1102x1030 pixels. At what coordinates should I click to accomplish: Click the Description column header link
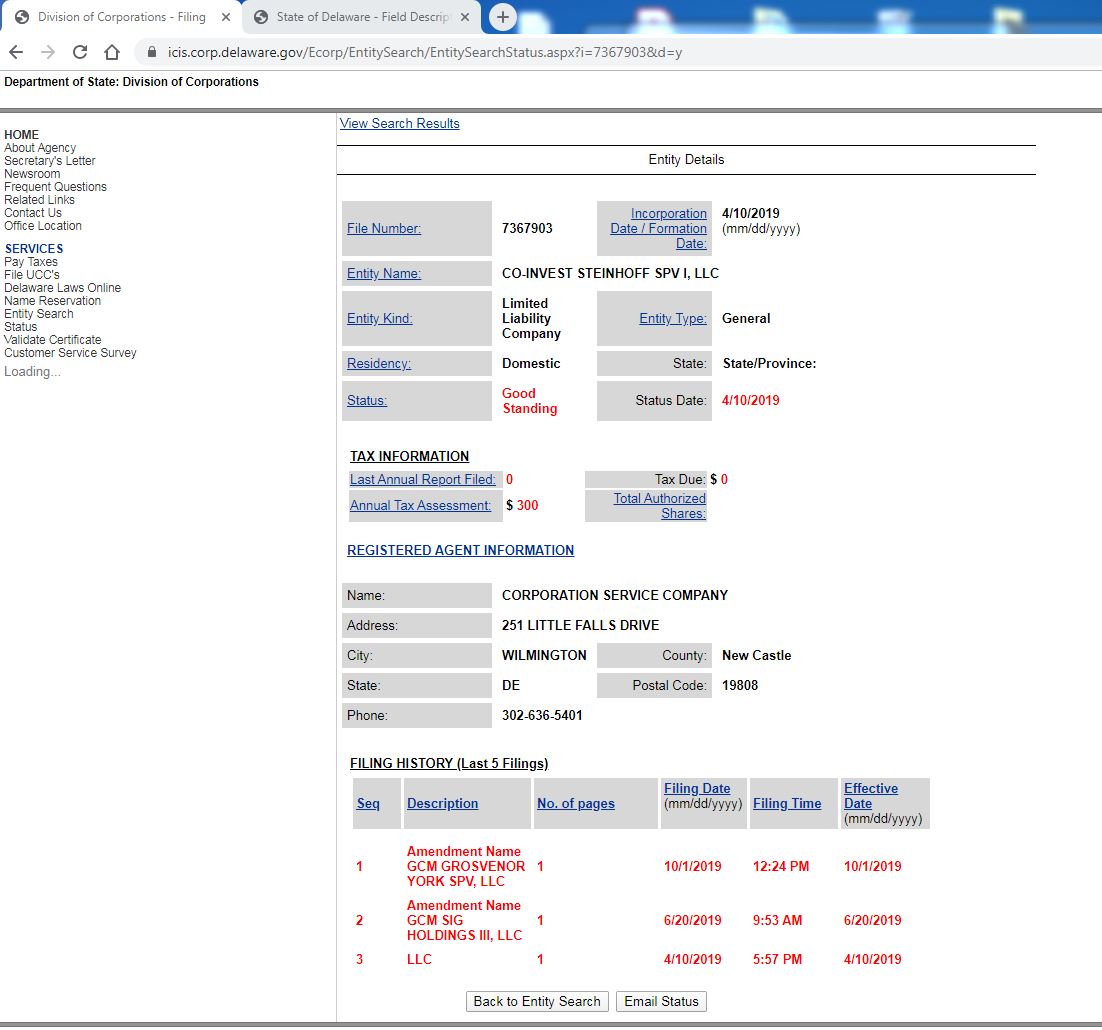tap(442, 803)
